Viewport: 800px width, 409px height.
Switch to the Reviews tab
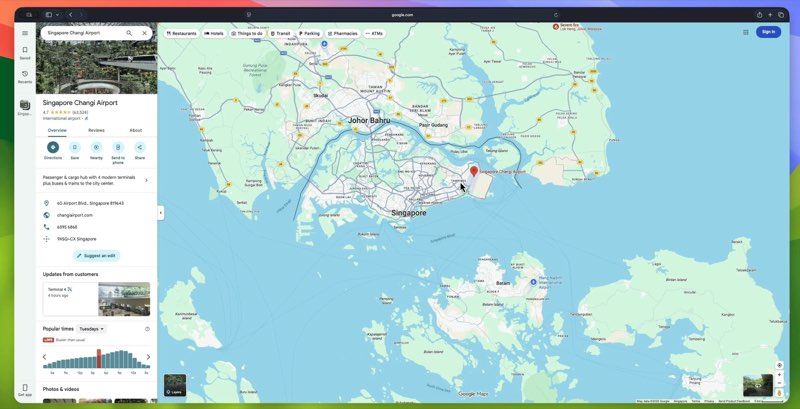pyautogui.click(x=96, y=130)
